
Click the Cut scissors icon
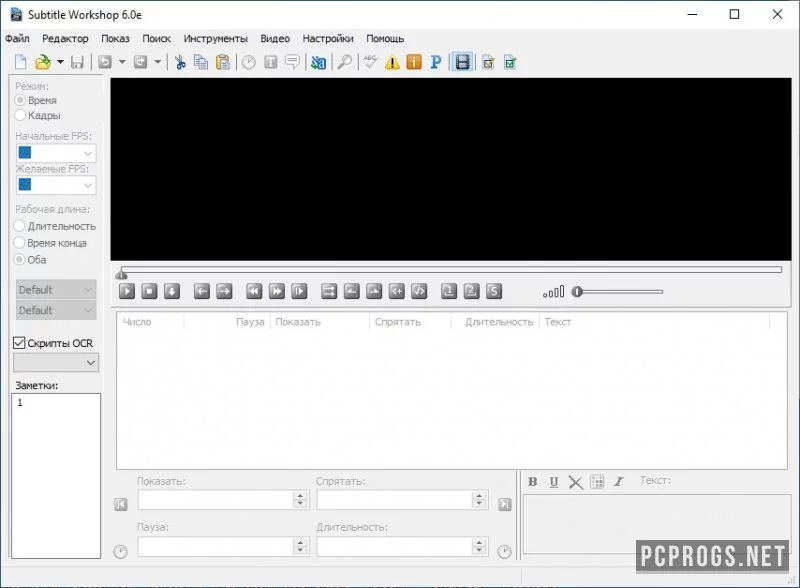[180, 62]
